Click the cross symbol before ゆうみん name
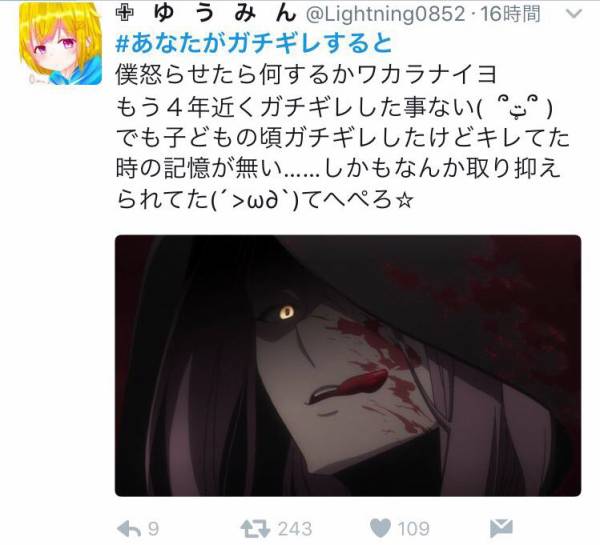 click(x=125, y=14)
